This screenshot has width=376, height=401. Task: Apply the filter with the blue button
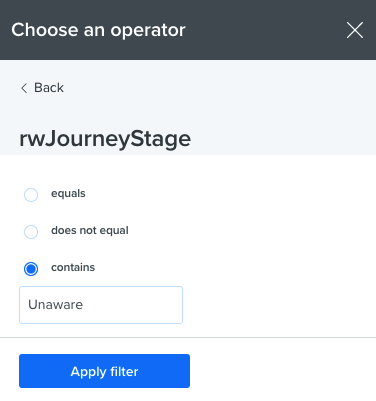pyautogui.click(x=104, y=371)
